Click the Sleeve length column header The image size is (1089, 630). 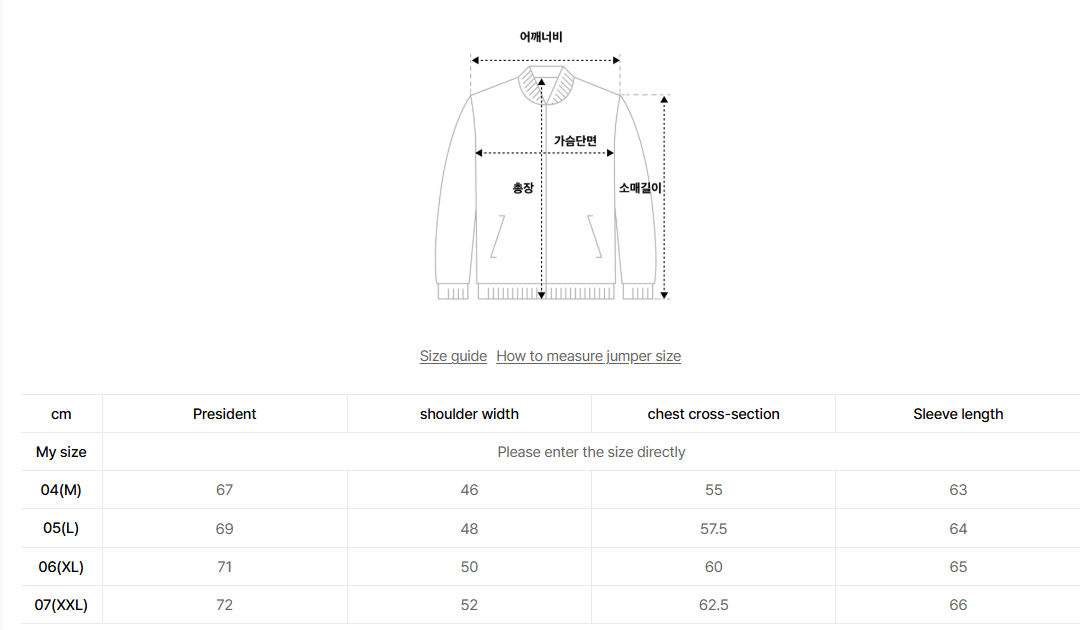pyautogui.click(x=958, y=413)
